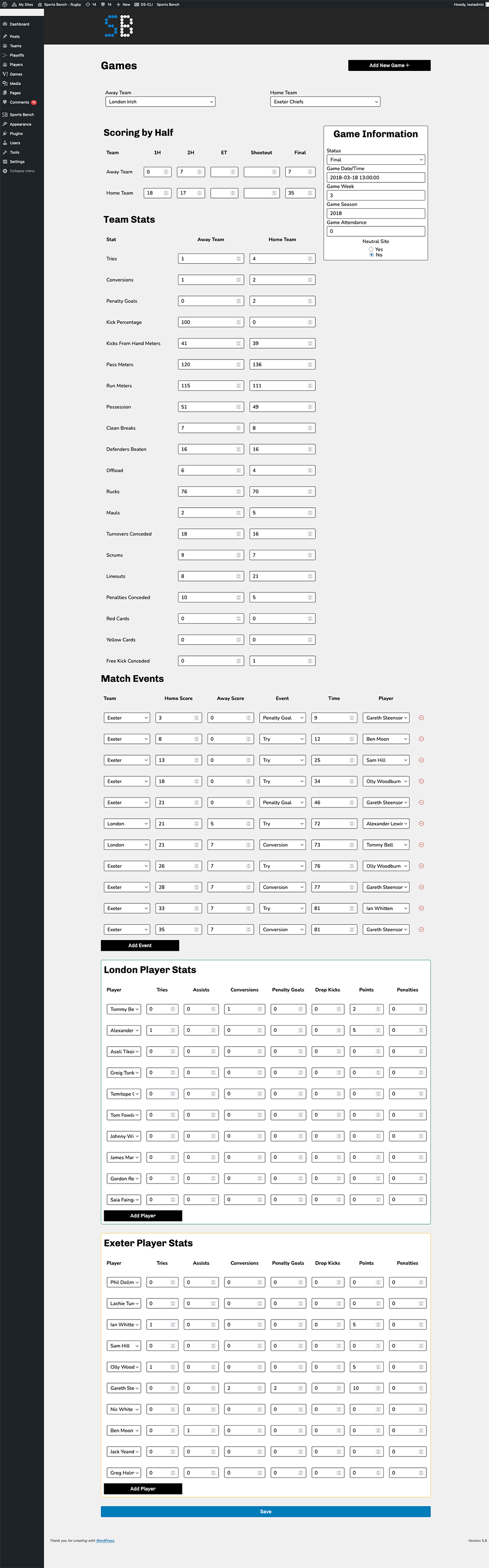Open the Event dropdown for the time 73 Conversion
Viewport: 489px width, 1568px height.
pos(282,845)
